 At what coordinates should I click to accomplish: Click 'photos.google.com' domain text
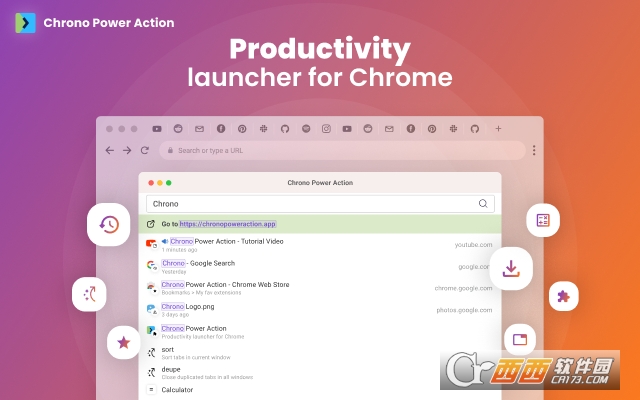[464, 310]
